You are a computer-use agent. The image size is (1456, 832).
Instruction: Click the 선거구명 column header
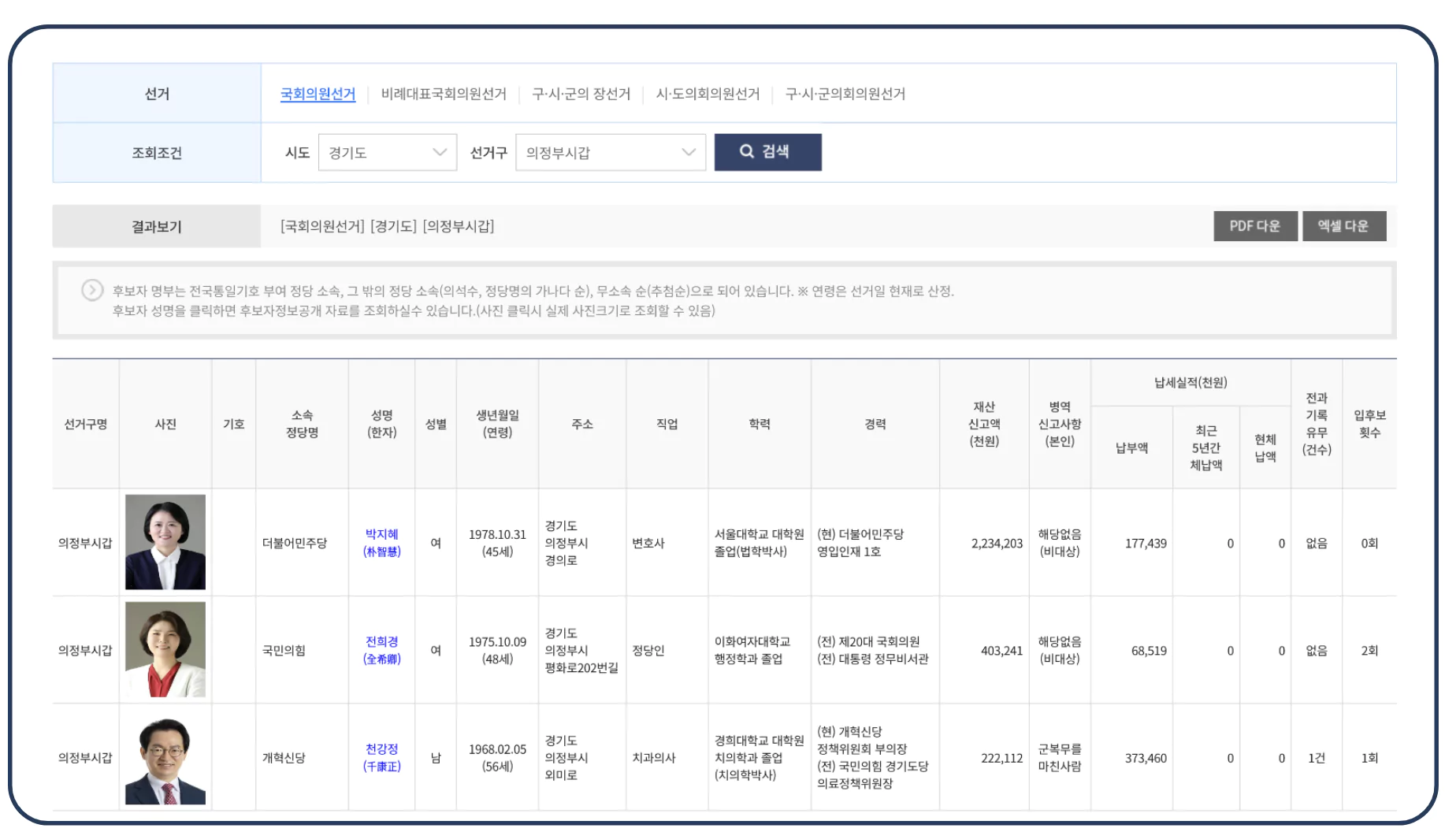tap(86, 424)
